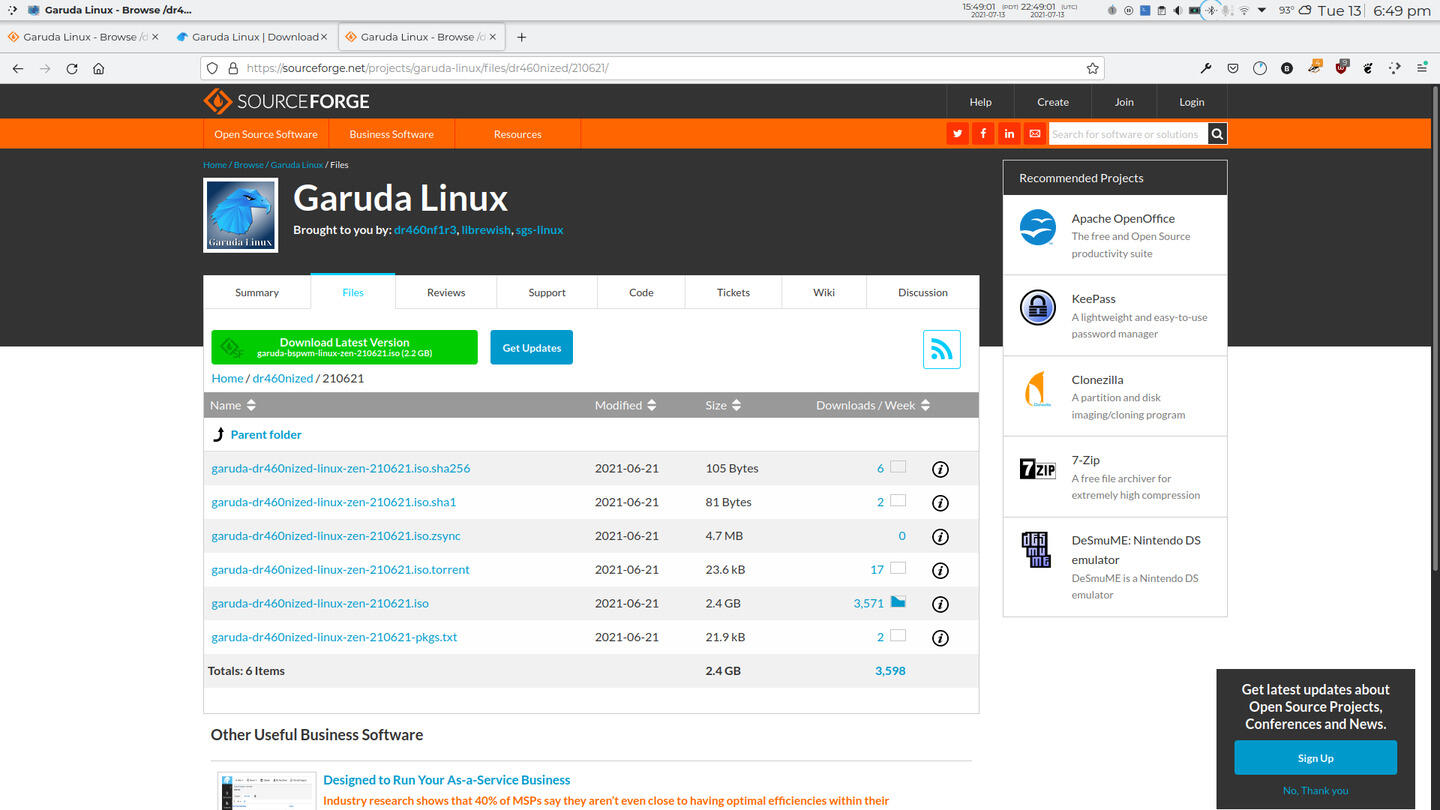Dismiss popup with No, Thank you
This screenshot has width=1440, height=810.
[1315, 790]
